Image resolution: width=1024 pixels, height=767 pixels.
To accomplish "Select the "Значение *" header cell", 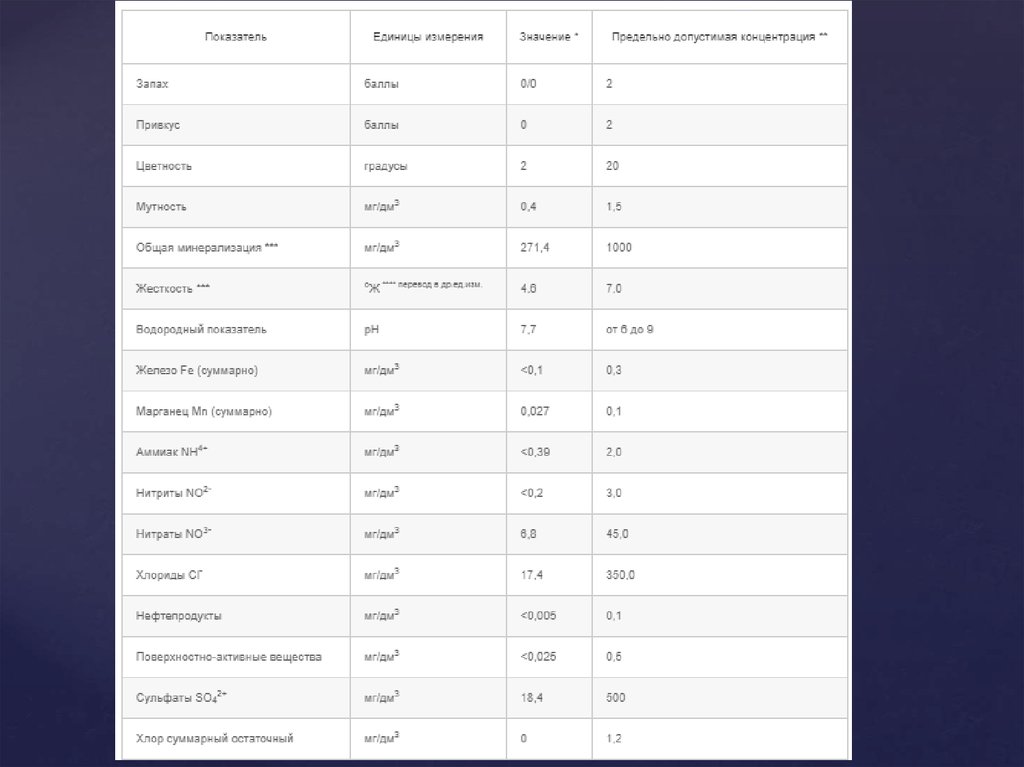I will tap(549, 37).
